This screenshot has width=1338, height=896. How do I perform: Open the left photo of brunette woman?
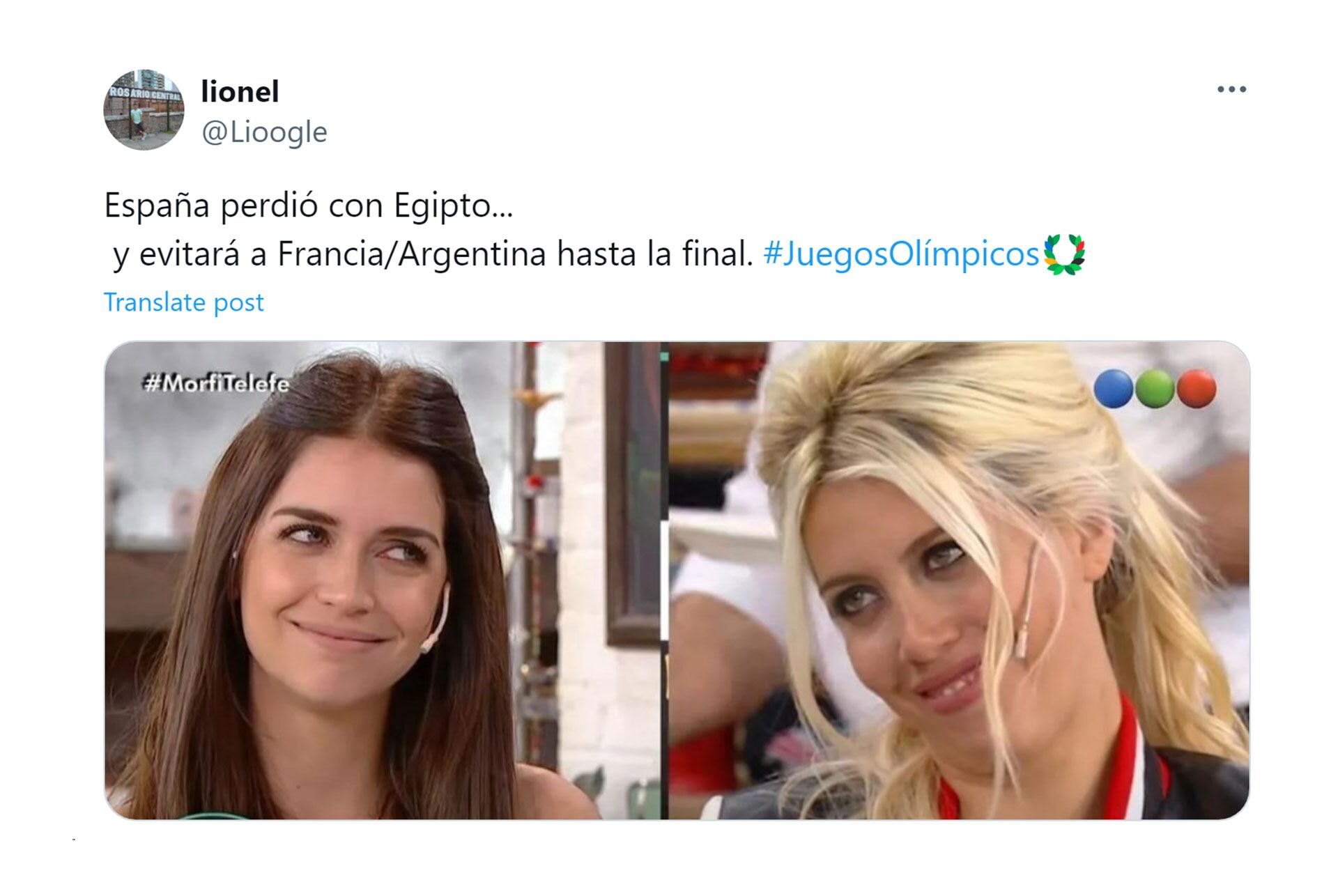click(382, 580)
